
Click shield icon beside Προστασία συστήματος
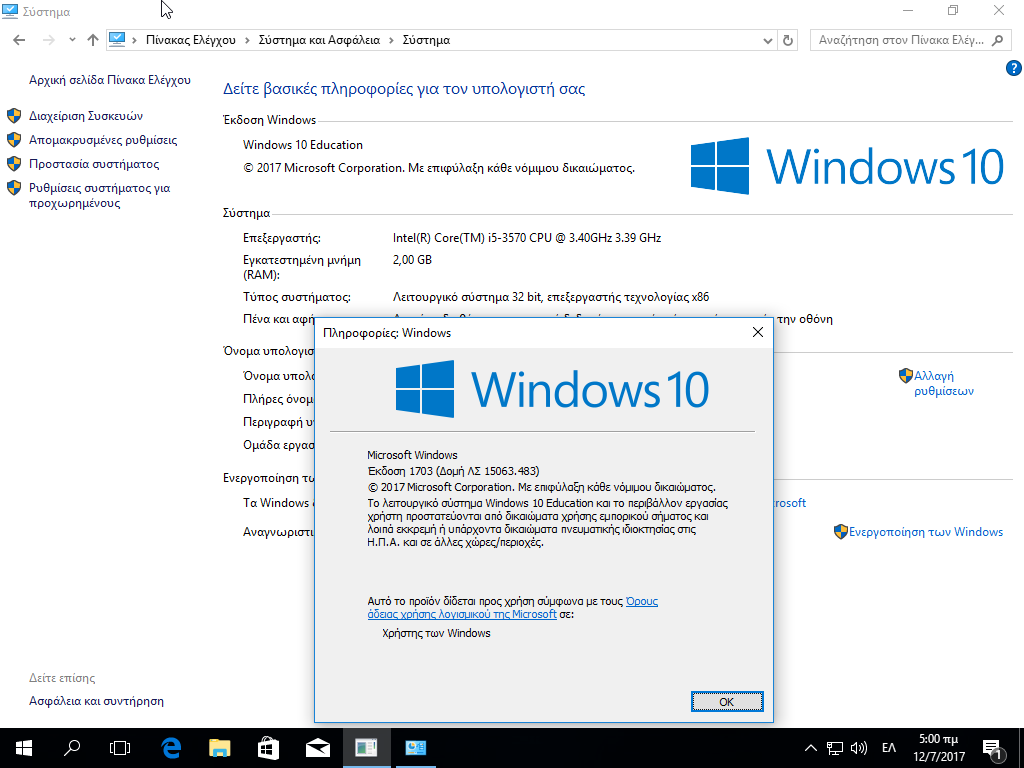pos(14,164)
